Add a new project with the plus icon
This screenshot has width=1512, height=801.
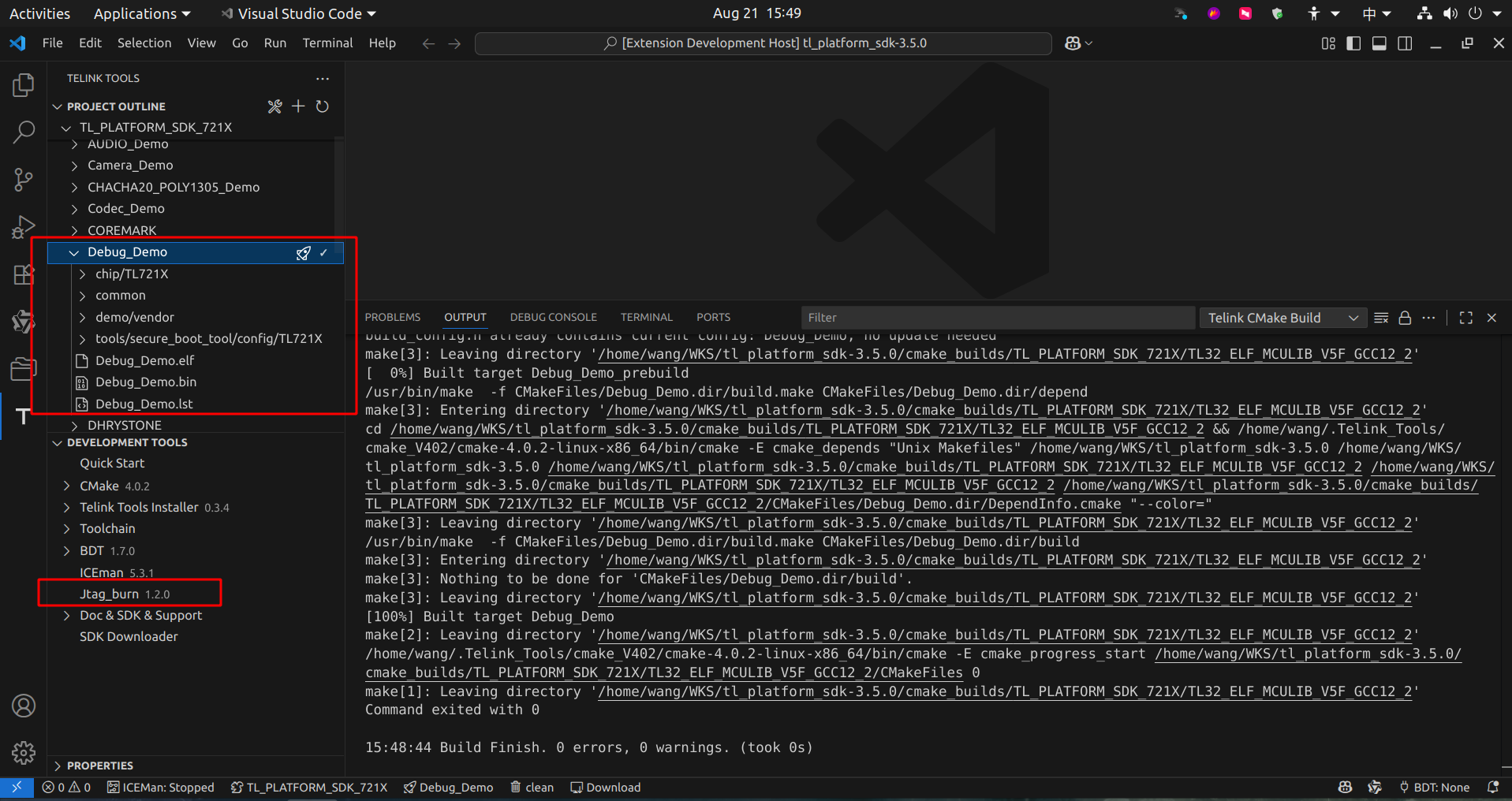[x=298, y=106]
